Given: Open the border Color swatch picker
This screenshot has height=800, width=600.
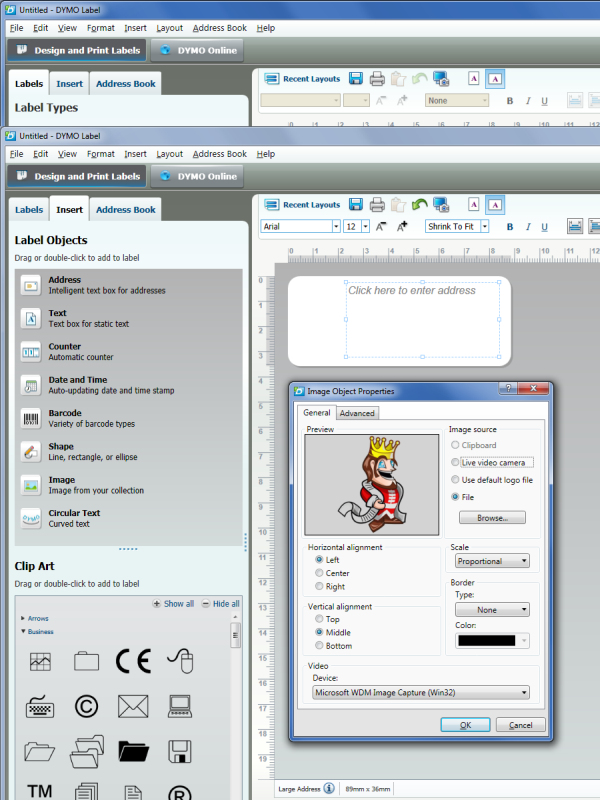Looking at the screenshot, I should [492, 640].
